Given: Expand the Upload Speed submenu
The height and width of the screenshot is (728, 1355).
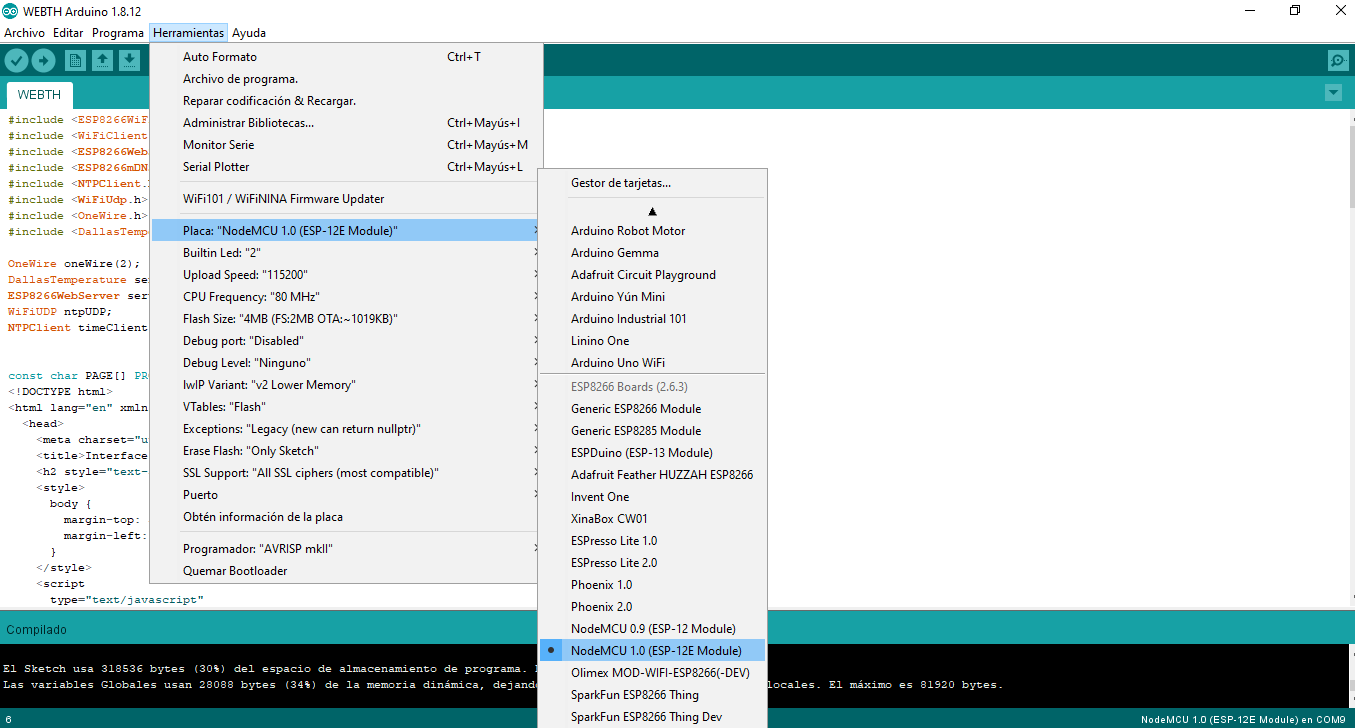Looking at the screenshot, I should coord(346,275).
